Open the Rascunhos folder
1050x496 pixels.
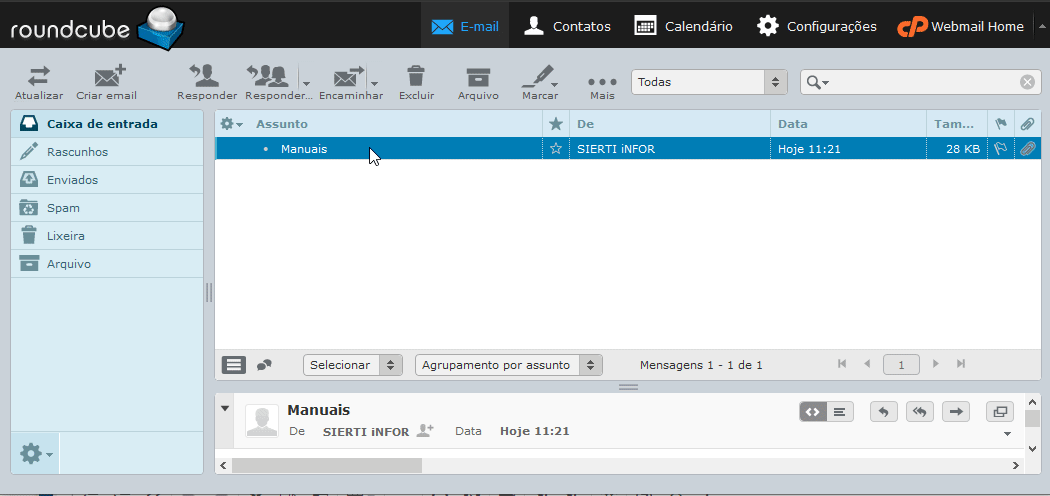(107, 152)
